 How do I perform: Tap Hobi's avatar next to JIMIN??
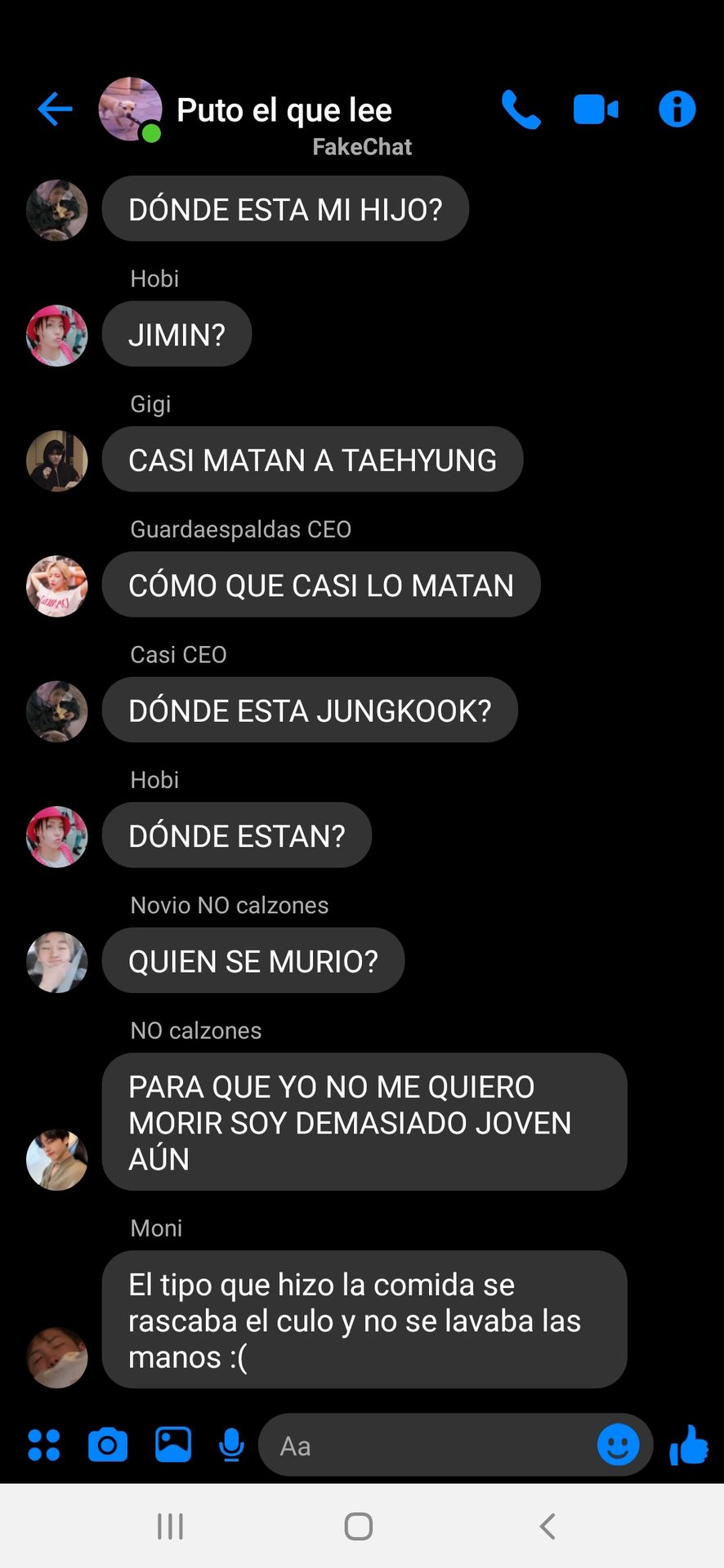tap(57, 336)
